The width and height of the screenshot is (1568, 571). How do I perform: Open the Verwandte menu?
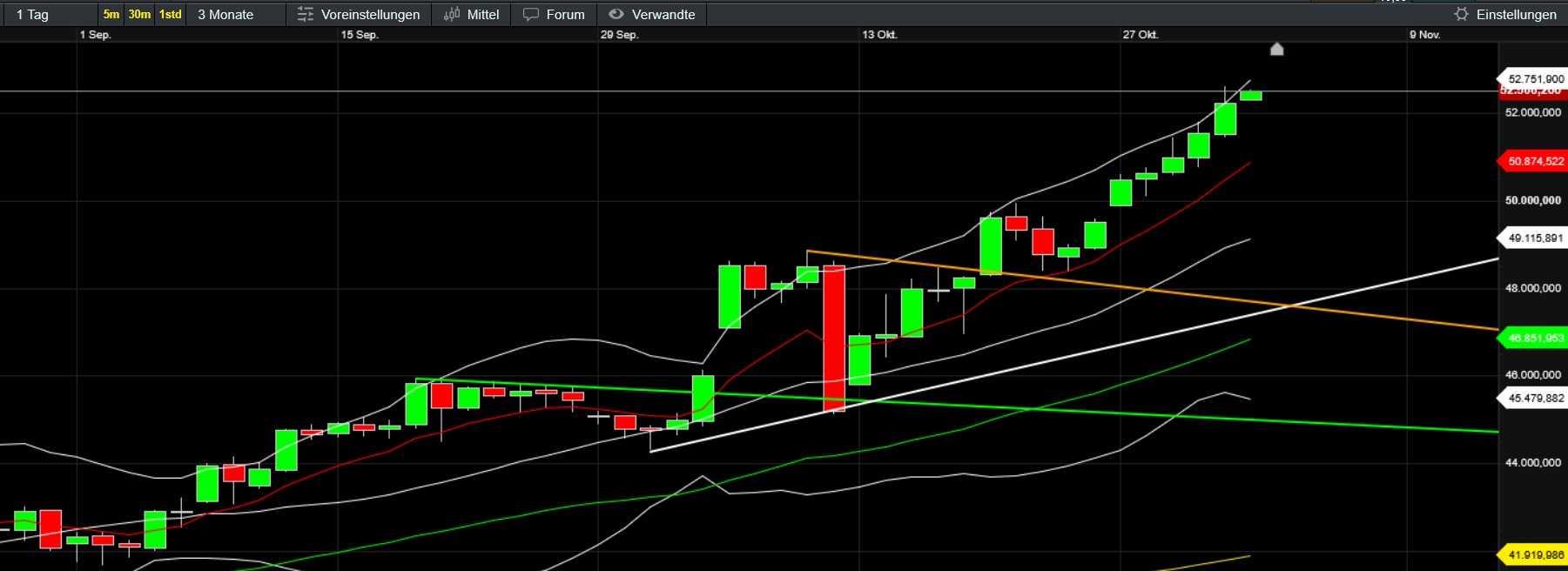663,14
